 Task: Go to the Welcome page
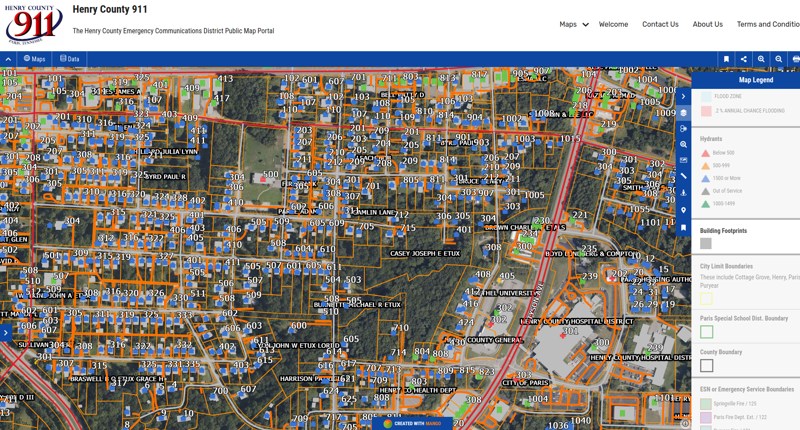[613, 24]
